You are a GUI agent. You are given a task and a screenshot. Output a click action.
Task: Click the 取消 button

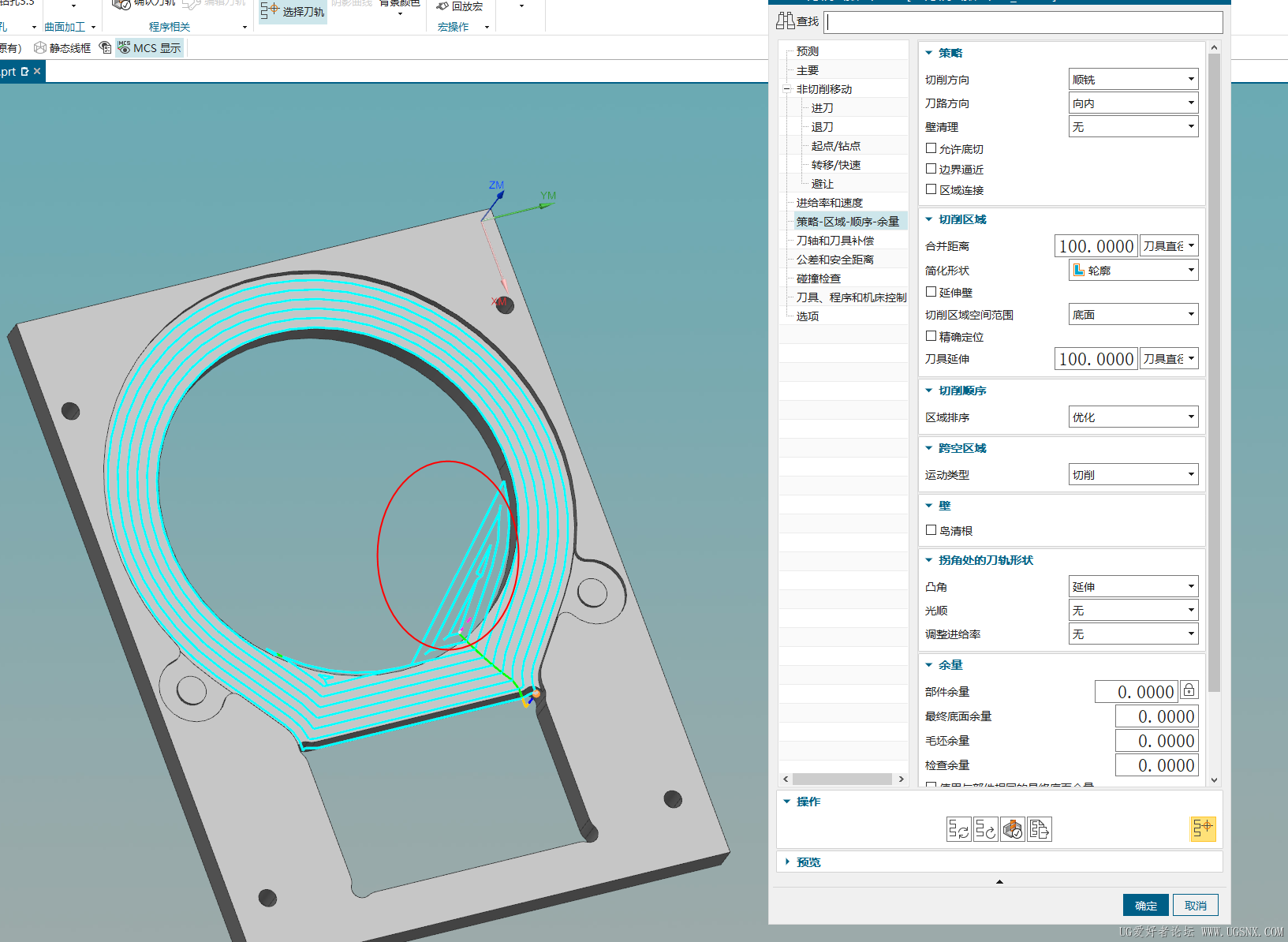(1195, 905)
